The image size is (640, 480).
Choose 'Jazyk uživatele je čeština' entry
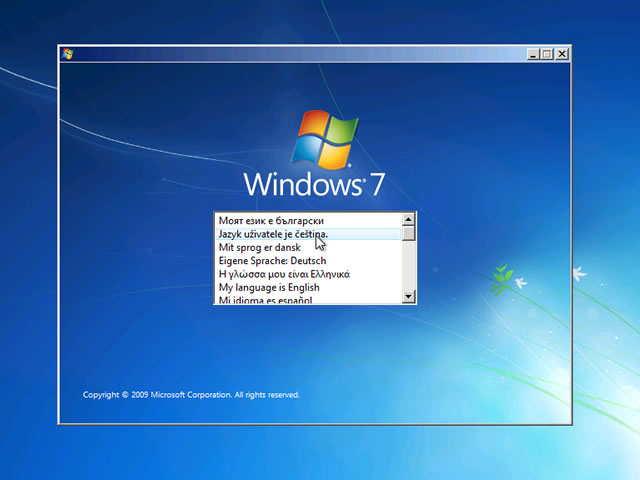(308, 234)
